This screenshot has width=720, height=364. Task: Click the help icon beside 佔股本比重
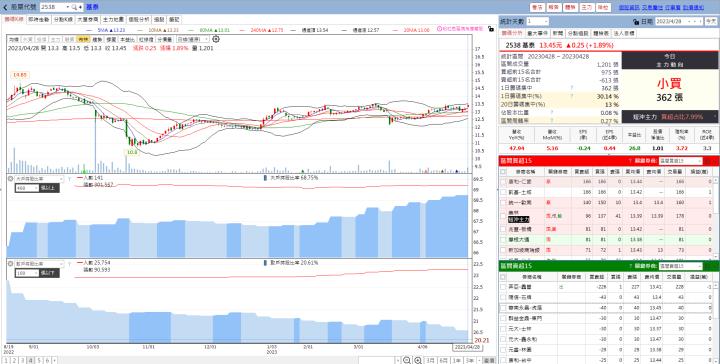coord(551,112)
